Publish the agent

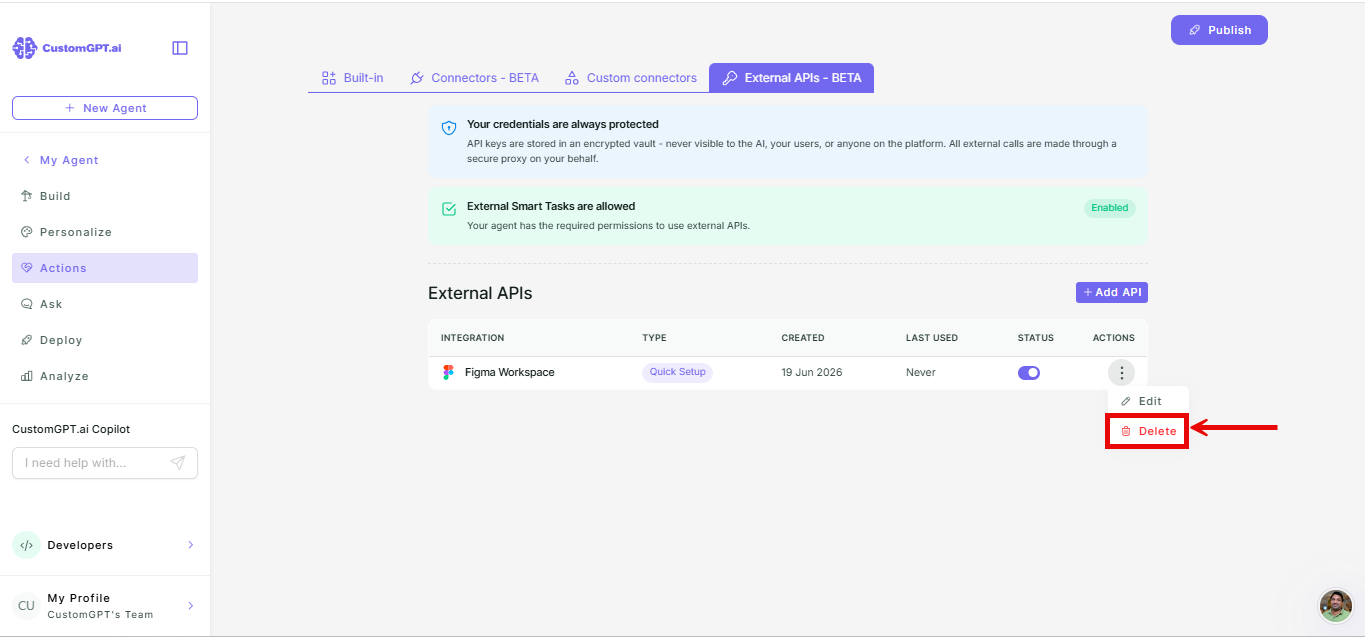click(x=1219, y=30)
